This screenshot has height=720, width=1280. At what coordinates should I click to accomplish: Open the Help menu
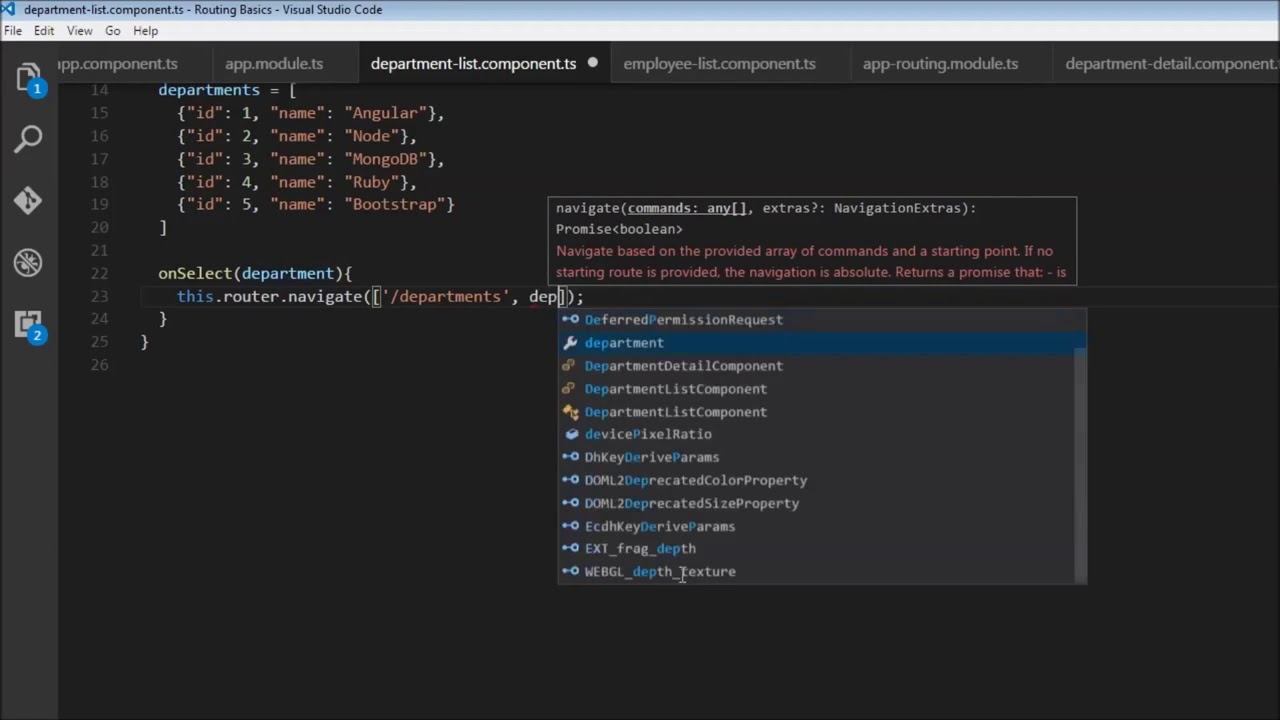point(146,31)
